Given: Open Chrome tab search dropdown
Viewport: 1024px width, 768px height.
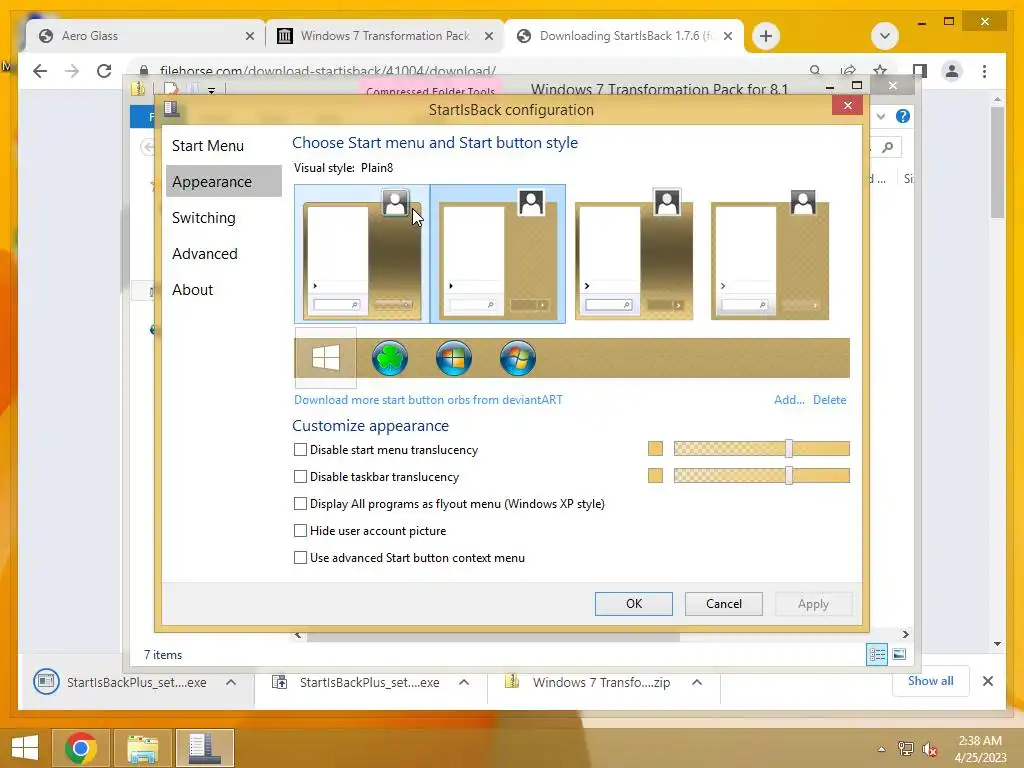Looking at the screenshot, I should click(885, 36).
